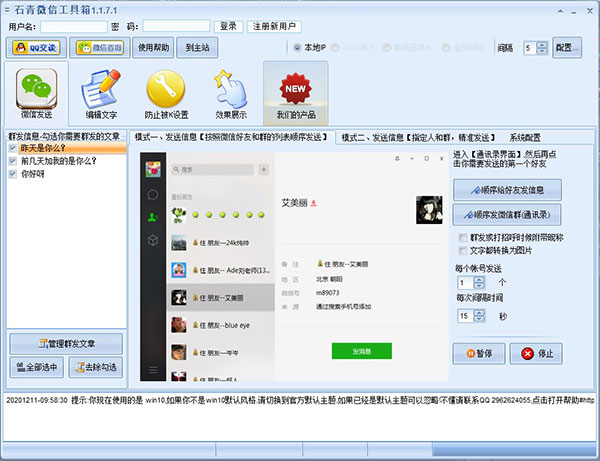Click 管理群发文章 button
The height and width of the screenshot is (461, 600).
(x=66, y=344)
